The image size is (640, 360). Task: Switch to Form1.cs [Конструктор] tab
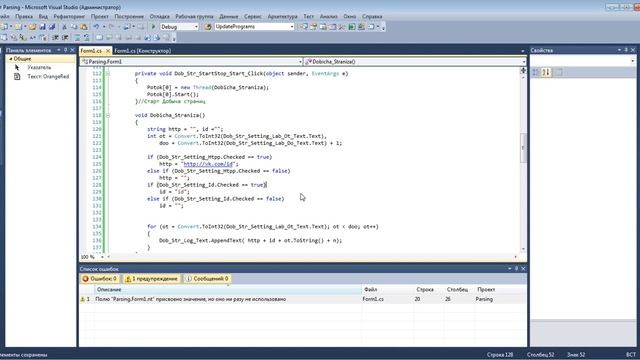coord(142,51)
